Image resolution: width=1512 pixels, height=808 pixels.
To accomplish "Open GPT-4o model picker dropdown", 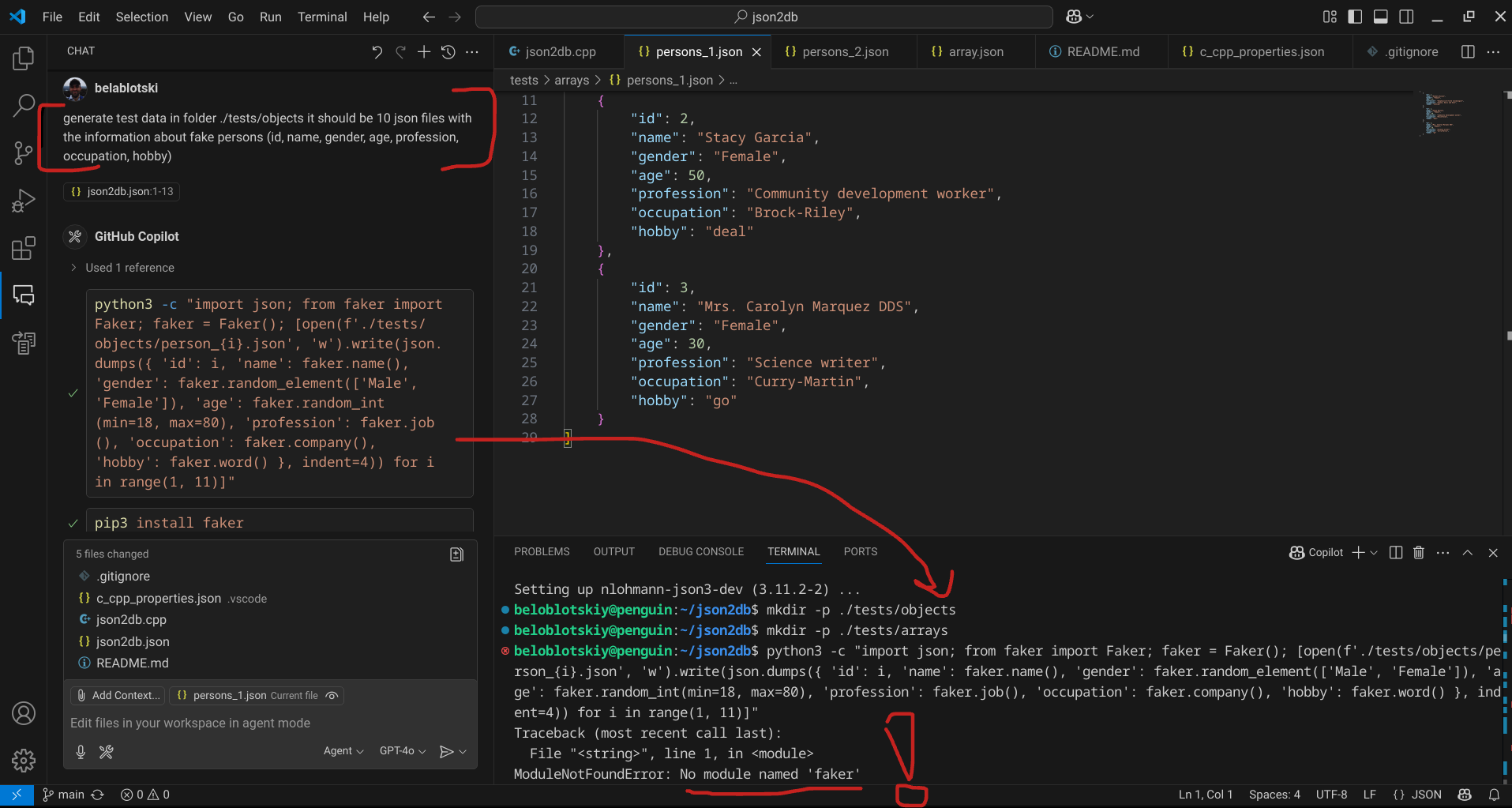I will click(x=403, y=751).
